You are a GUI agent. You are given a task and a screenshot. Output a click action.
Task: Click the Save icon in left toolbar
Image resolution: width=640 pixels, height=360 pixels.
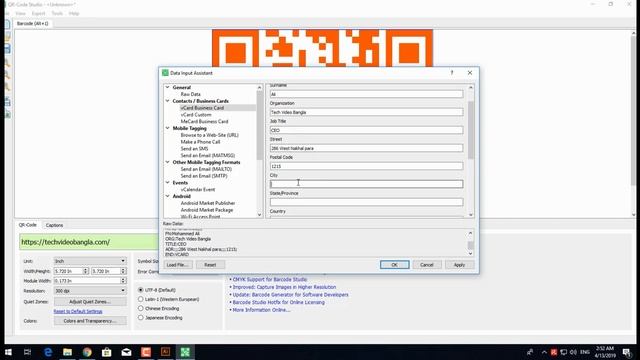tap(8, 49)
